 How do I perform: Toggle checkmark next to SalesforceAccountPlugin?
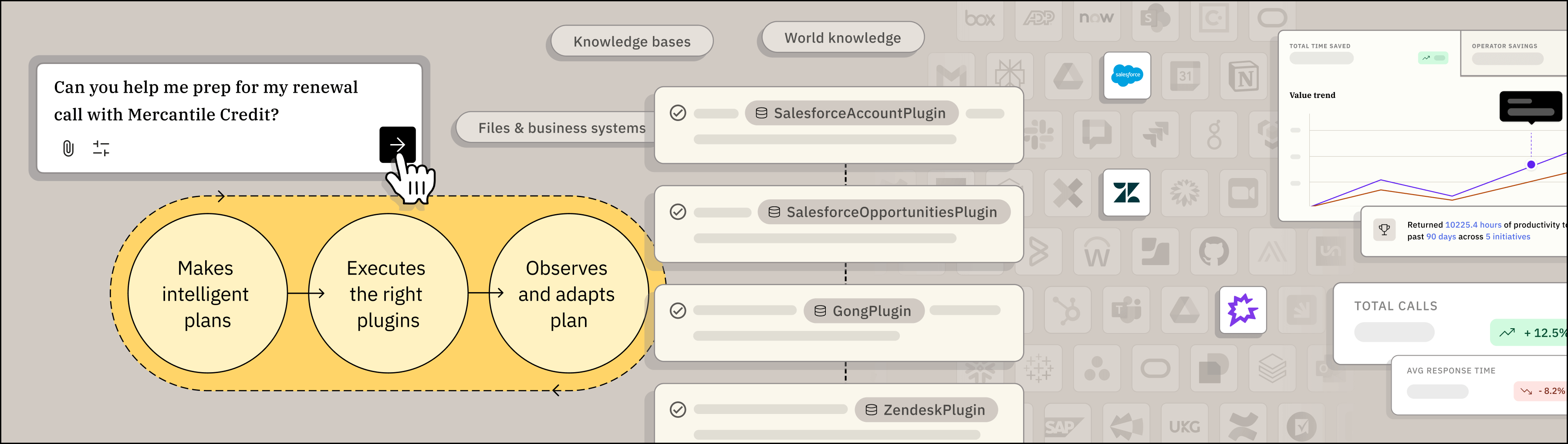click(x=677, y=113)
